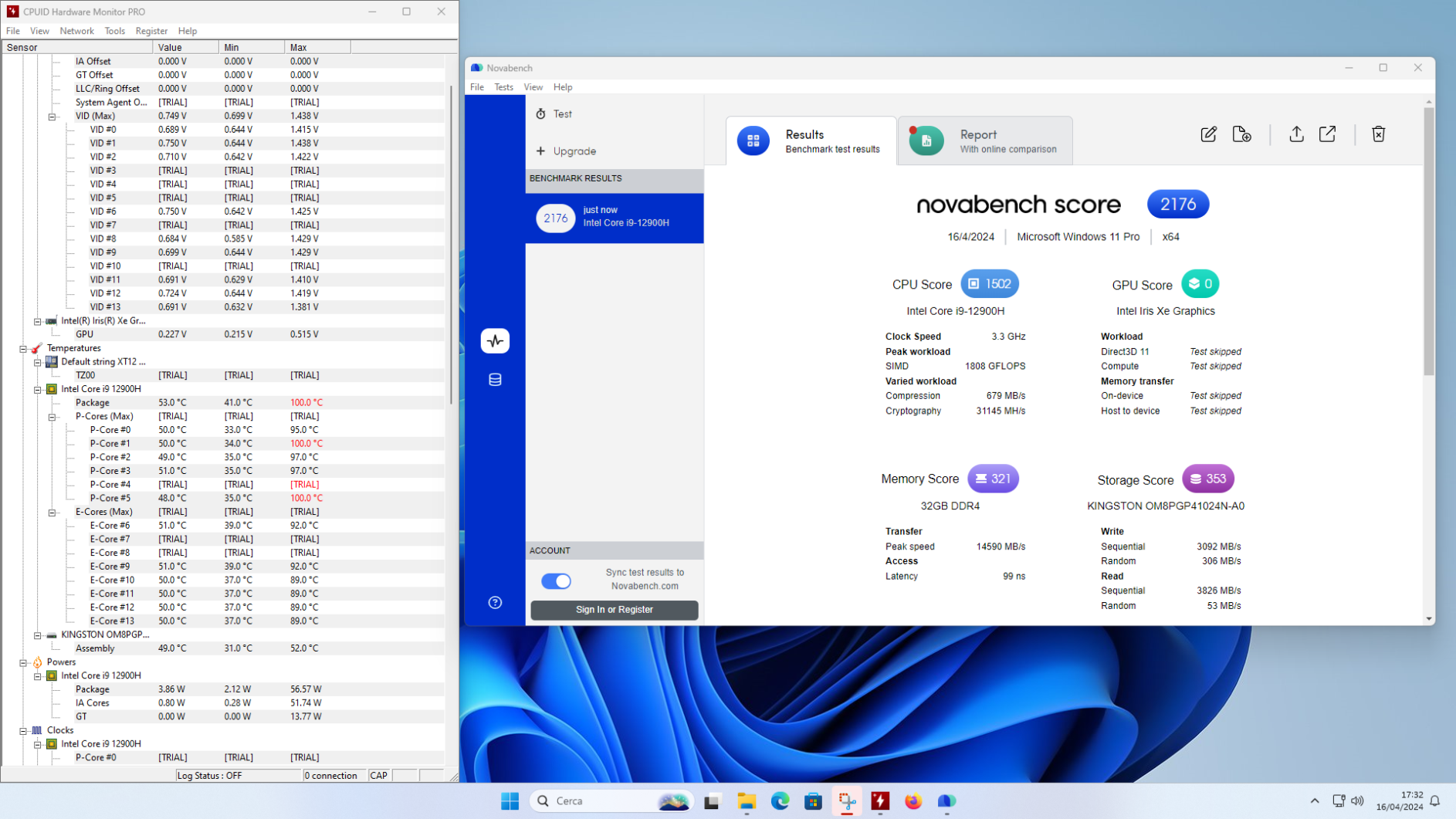Click the upload/share result icon
Screen dimensions: 1456x819
(x=1296, y=134)
